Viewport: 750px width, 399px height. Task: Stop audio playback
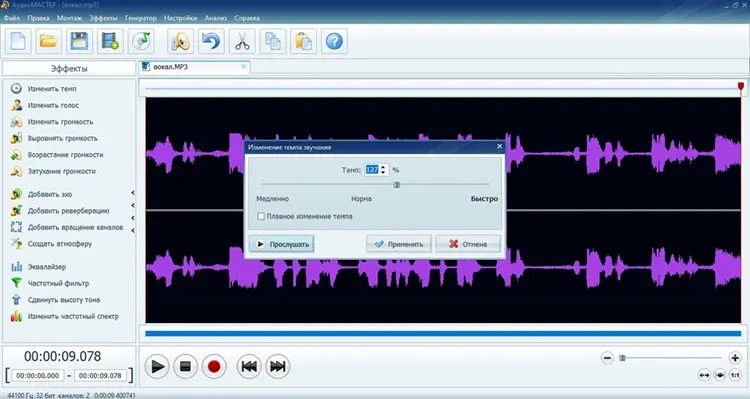(185, 366)
